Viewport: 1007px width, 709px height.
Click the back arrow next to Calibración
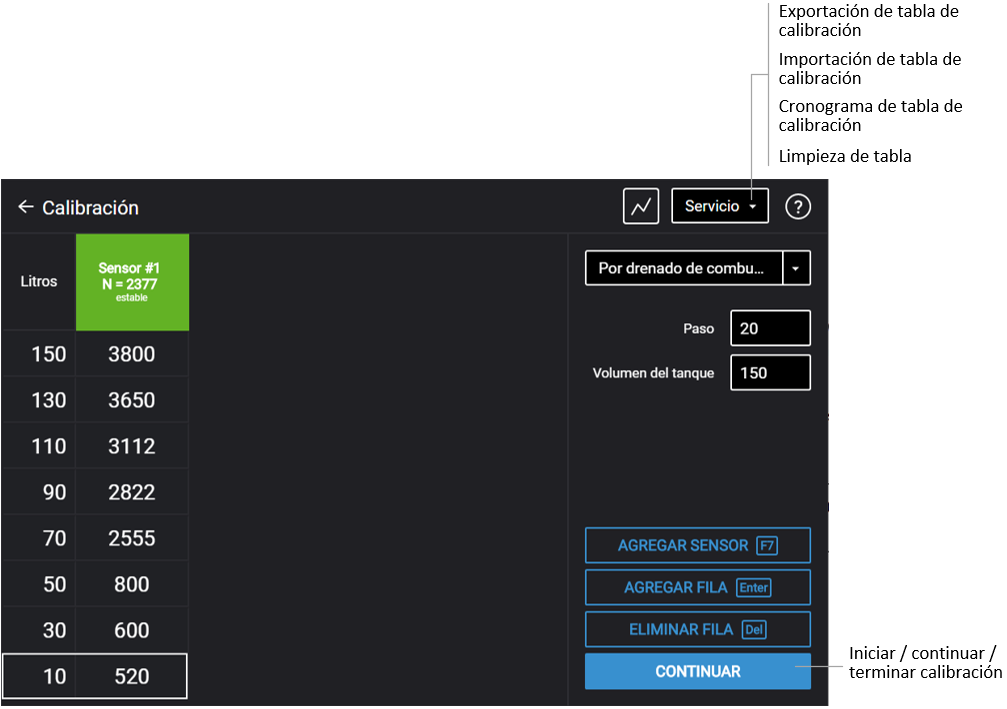tap(26, 207)
